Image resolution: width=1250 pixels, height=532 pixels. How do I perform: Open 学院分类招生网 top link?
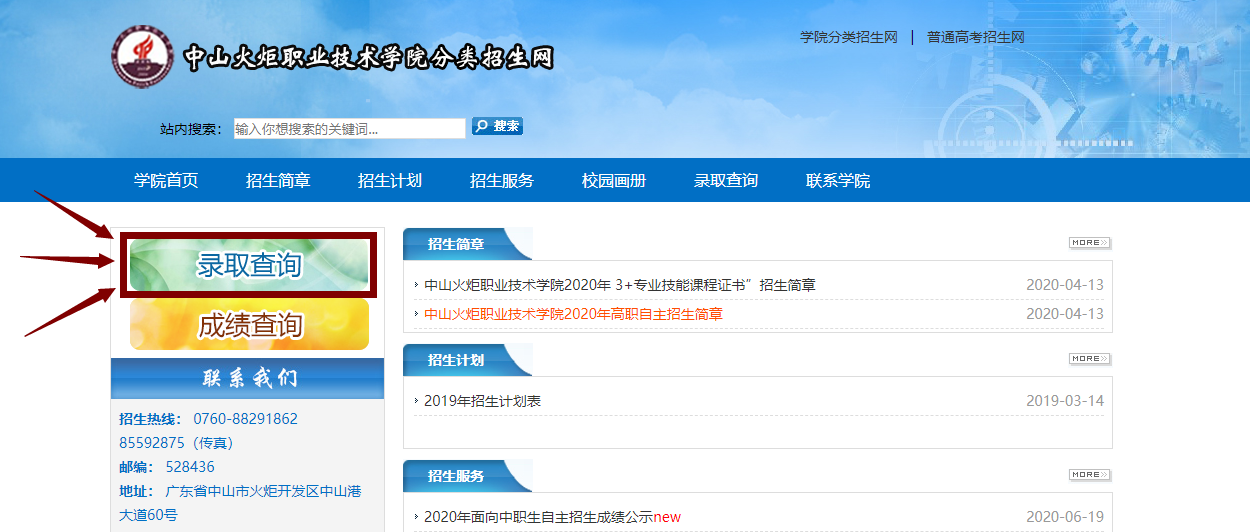coord(849,37)
